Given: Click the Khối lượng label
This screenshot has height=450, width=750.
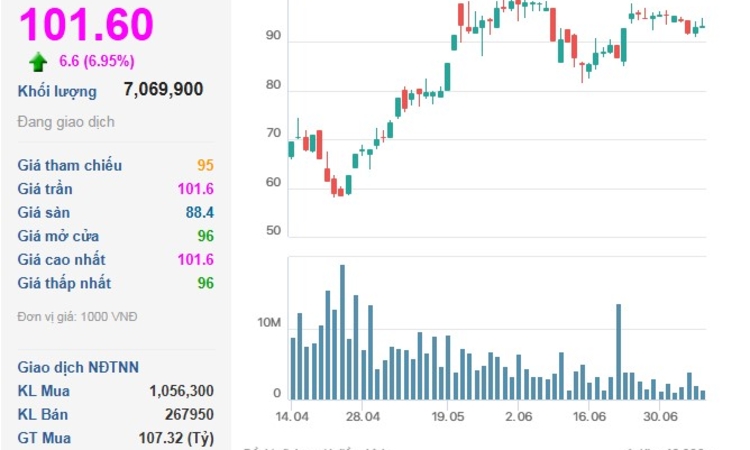Looking at the screenshot, I should tap(57, 91).
